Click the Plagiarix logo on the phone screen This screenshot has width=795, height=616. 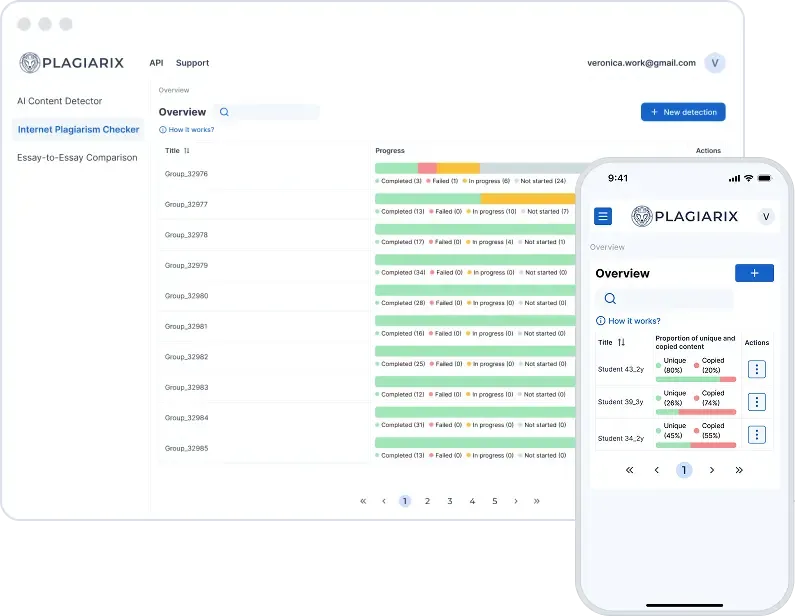pyautogui.click(x=684, y=216)
